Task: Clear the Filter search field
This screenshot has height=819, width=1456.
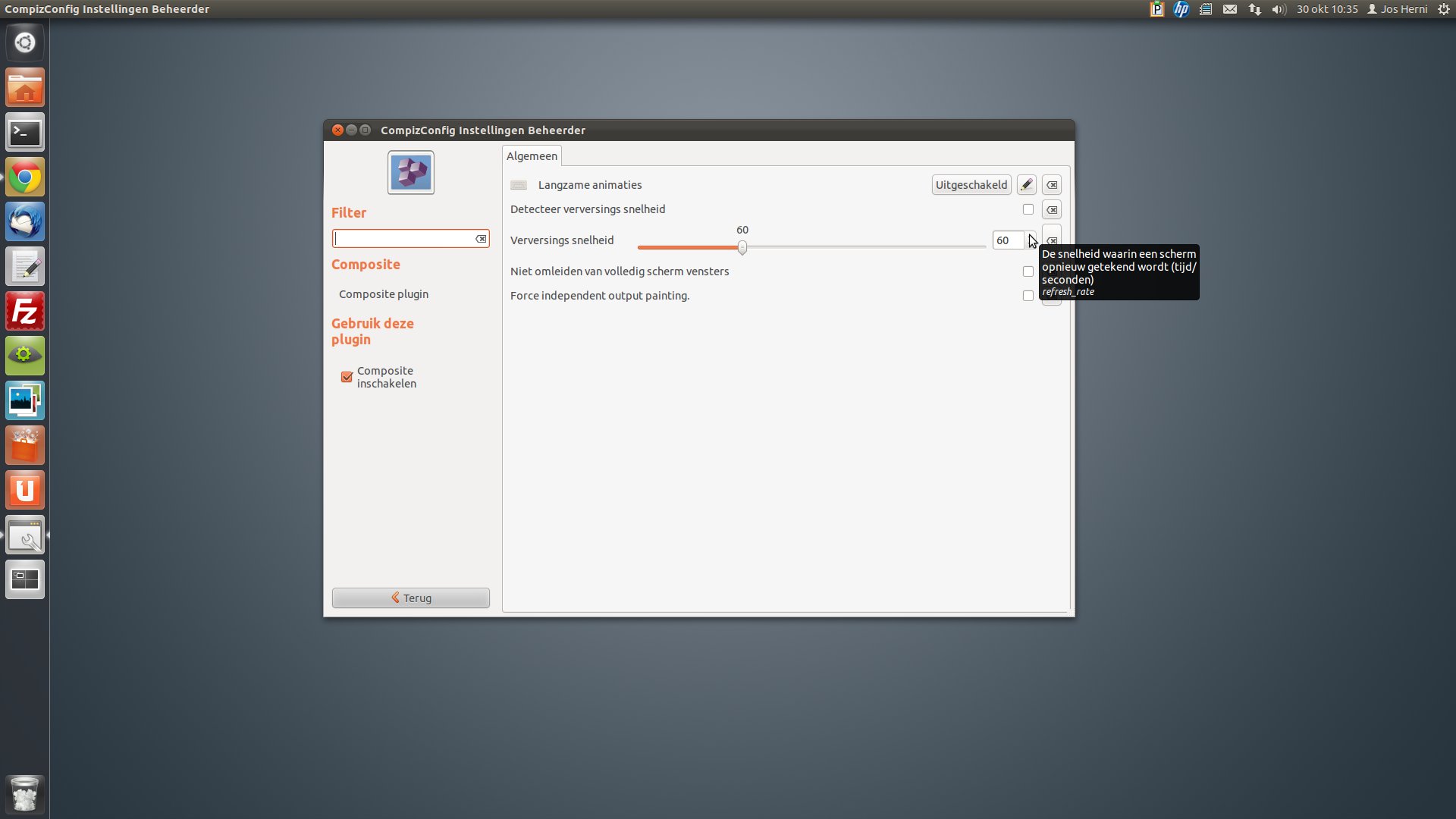Action: click(x=481, y=239)
